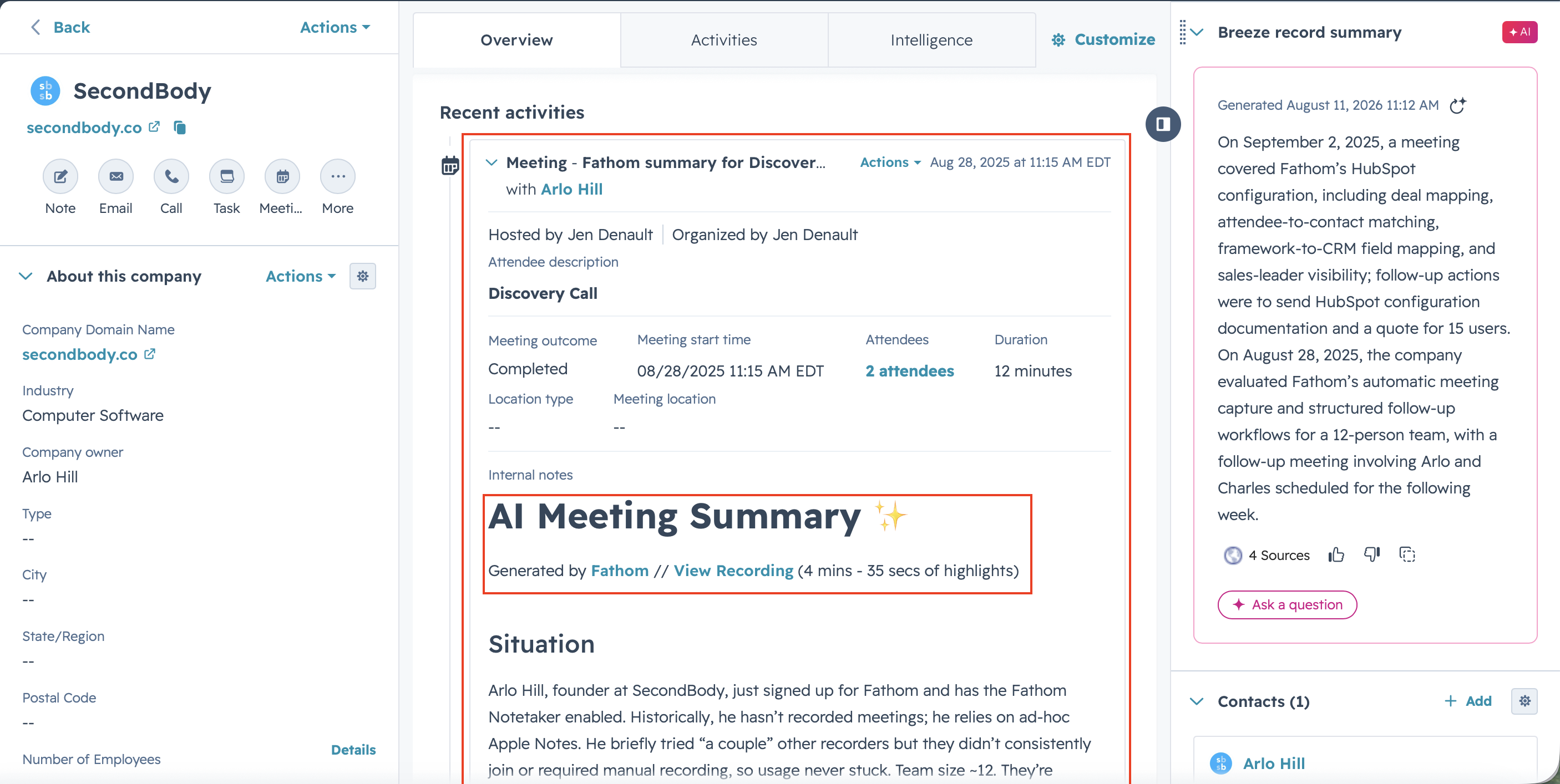Give thumbs down to the summary
The image size is (1560, 784).
(x=1372, y=554)
